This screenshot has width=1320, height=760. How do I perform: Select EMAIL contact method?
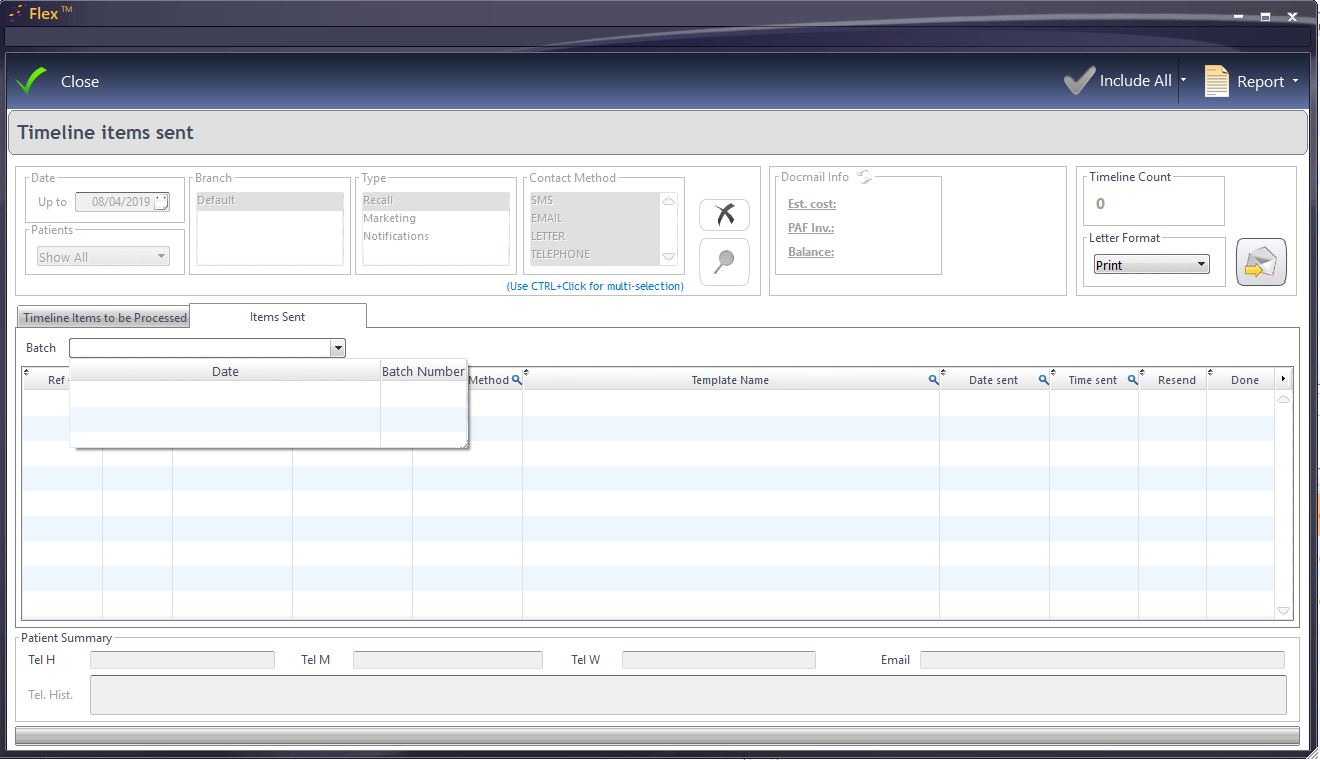coord(594,218)
